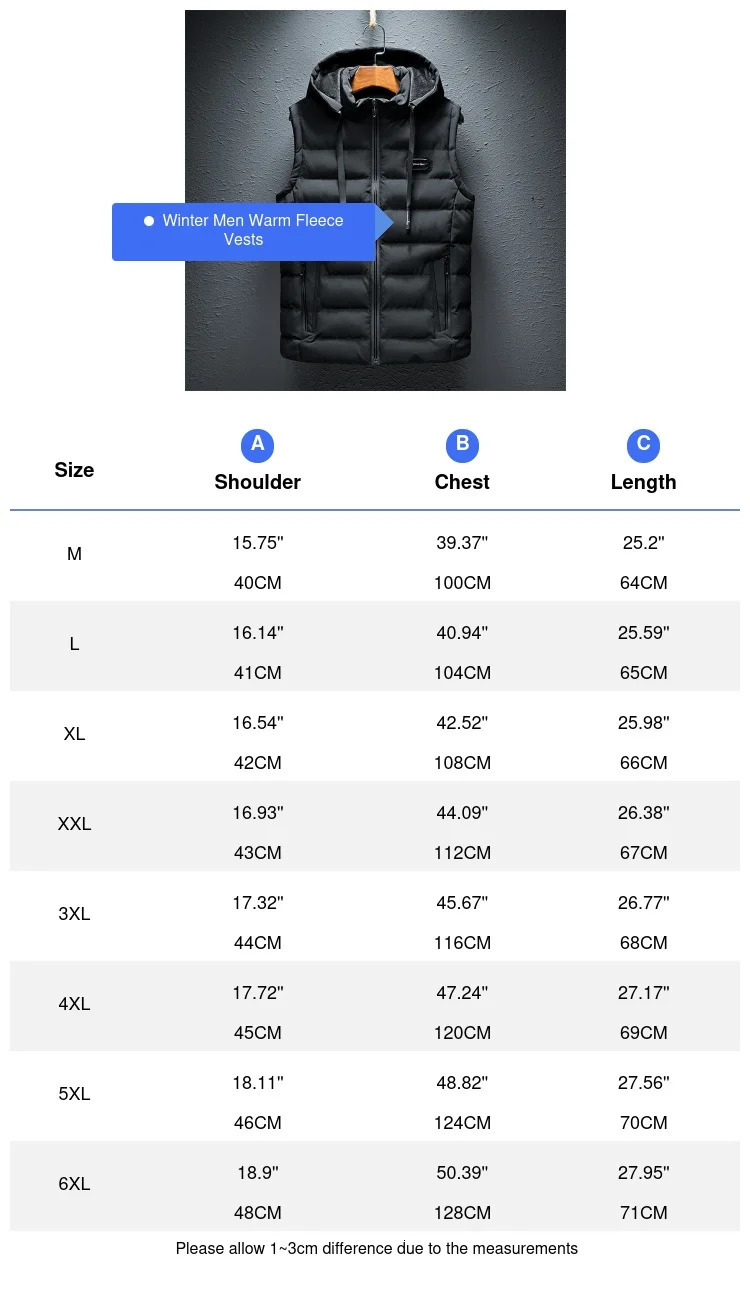Click the M size row label
The height and width of the screenshot is (1300, 750).
tap(74, 554)
